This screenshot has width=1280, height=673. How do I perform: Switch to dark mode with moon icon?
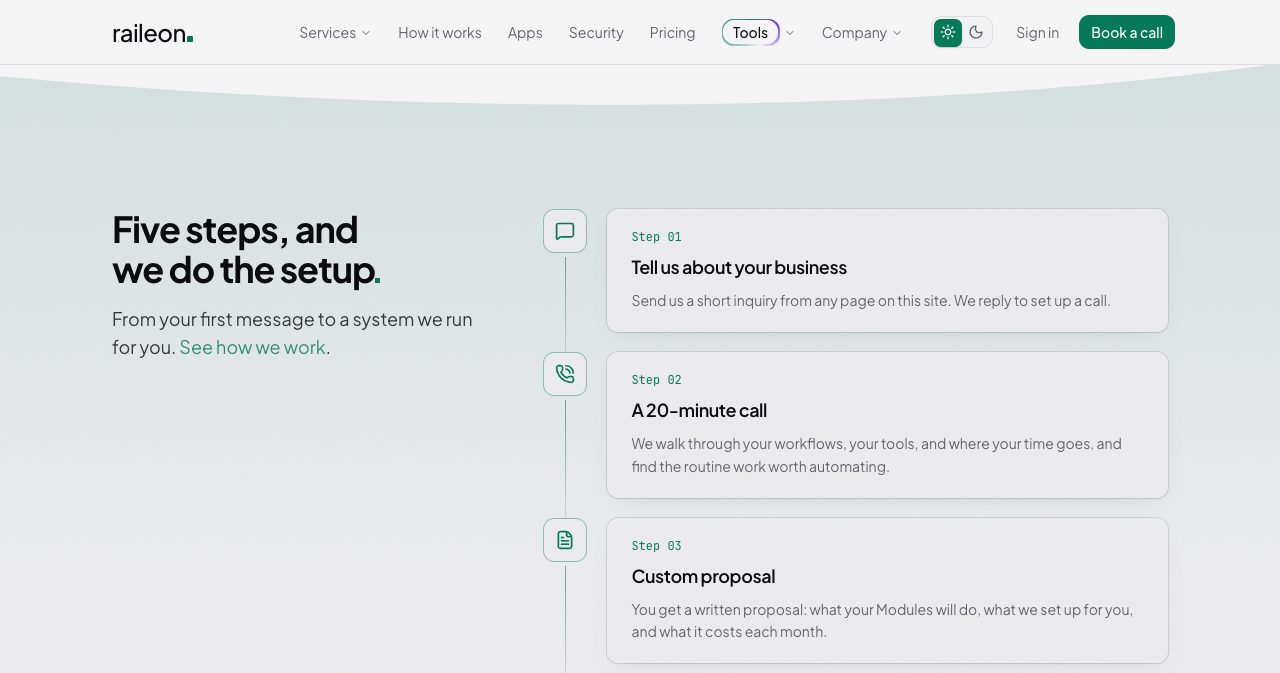976,32
